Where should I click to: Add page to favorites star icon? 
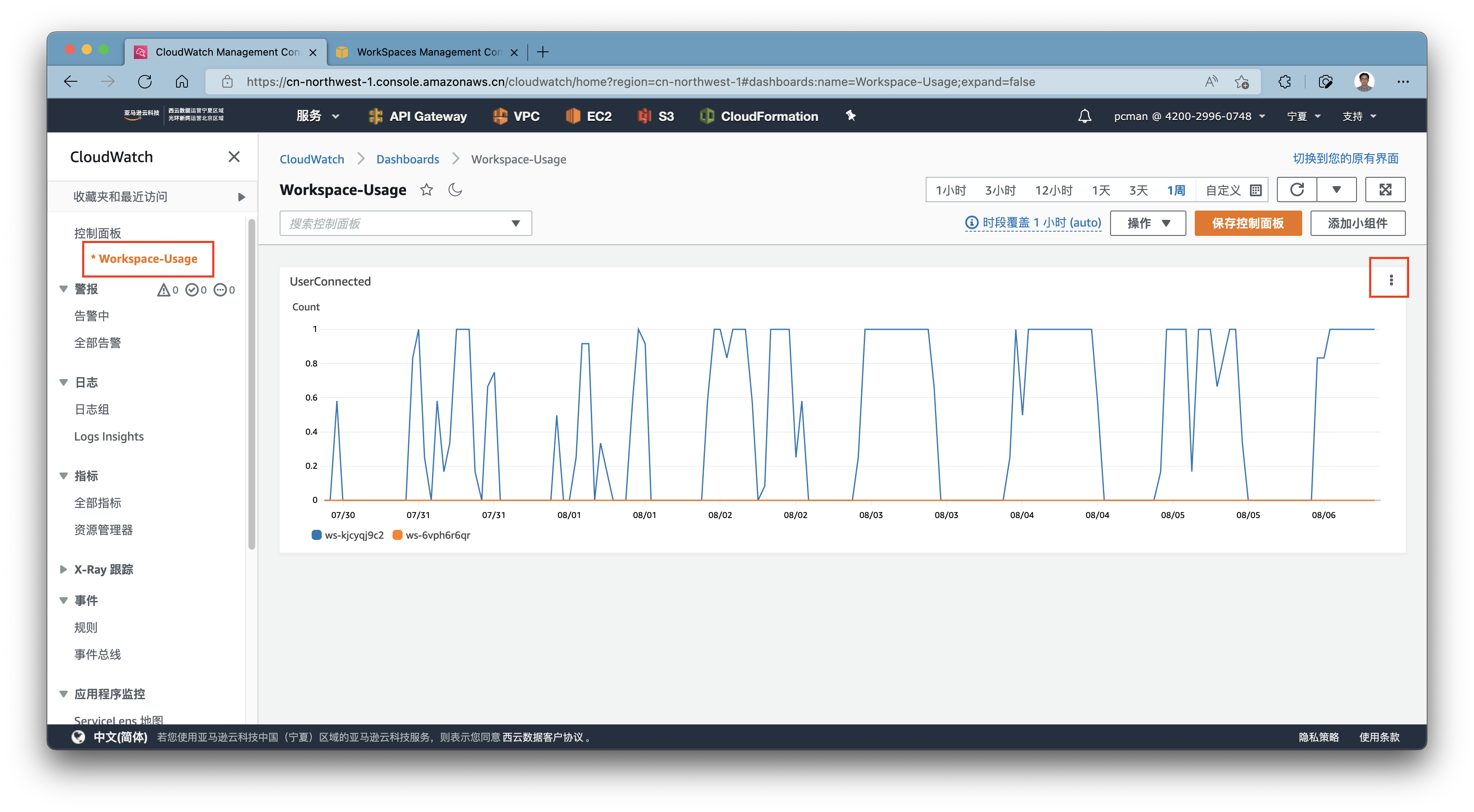1242,82
